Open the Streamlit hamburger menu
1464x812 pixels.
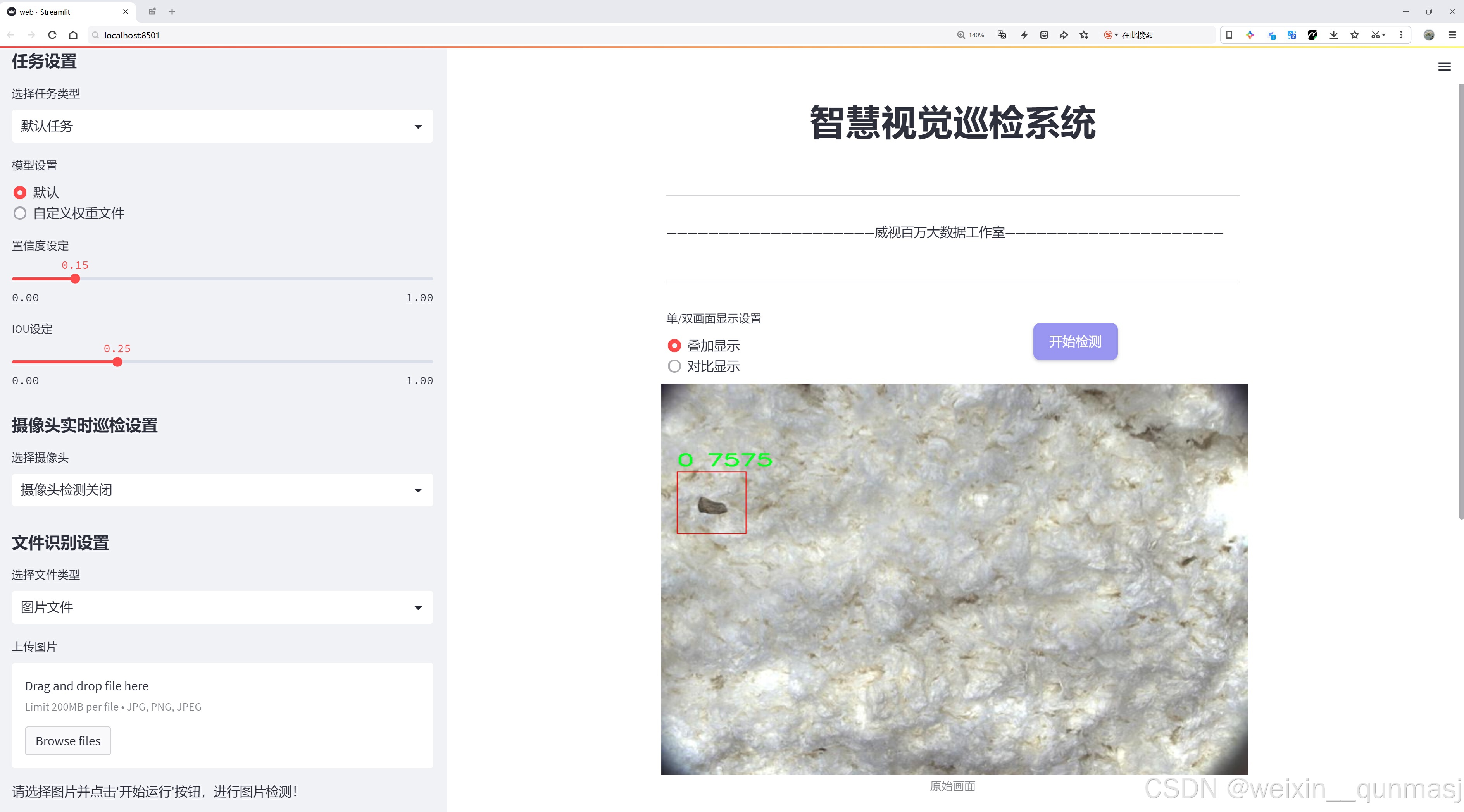click(1444, 67)
